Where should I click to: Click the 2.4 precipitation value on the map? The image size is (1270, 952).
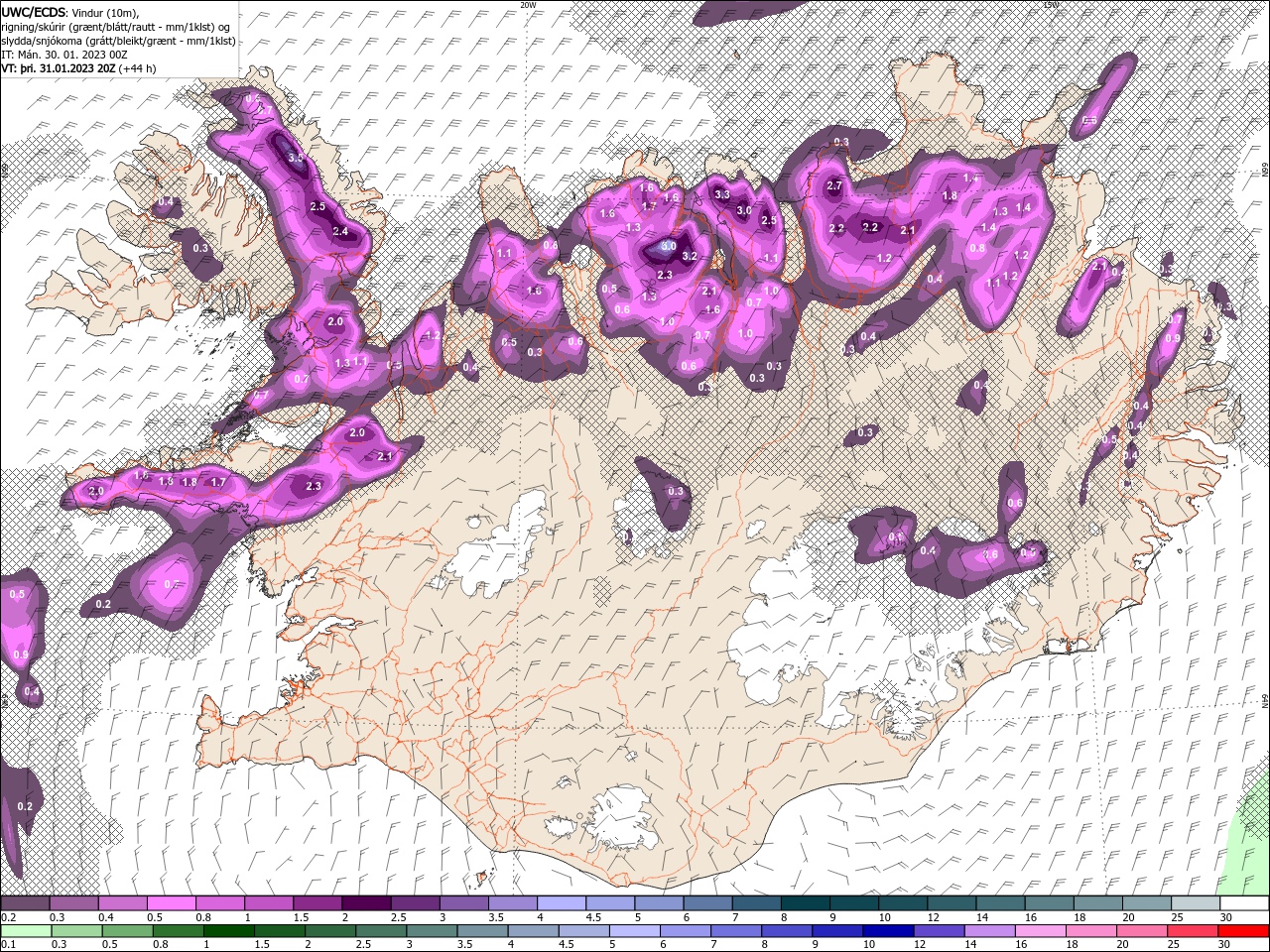tap(341, 231)
